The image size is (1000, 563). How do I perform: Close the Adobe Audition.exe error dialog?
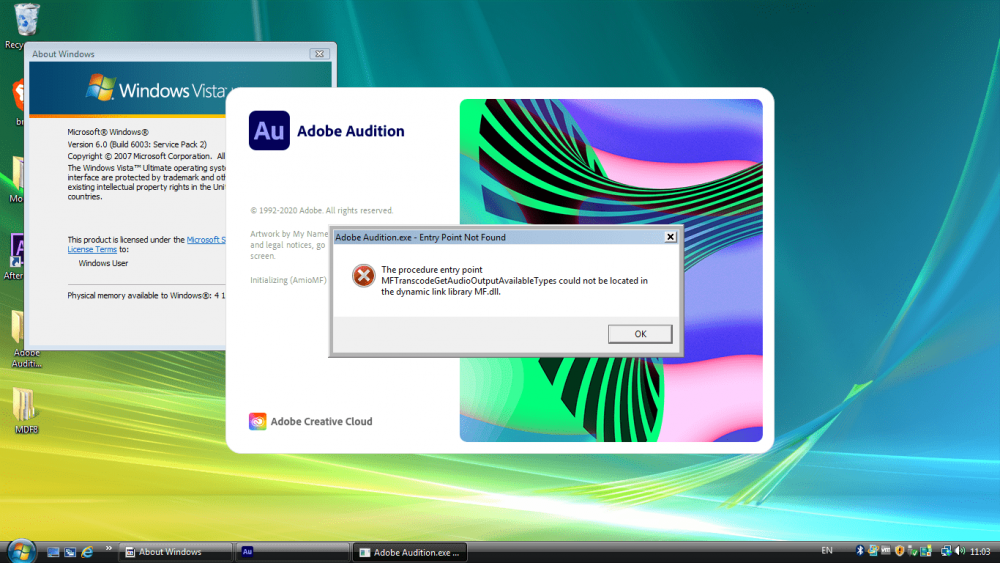click(x=670, y=237)
